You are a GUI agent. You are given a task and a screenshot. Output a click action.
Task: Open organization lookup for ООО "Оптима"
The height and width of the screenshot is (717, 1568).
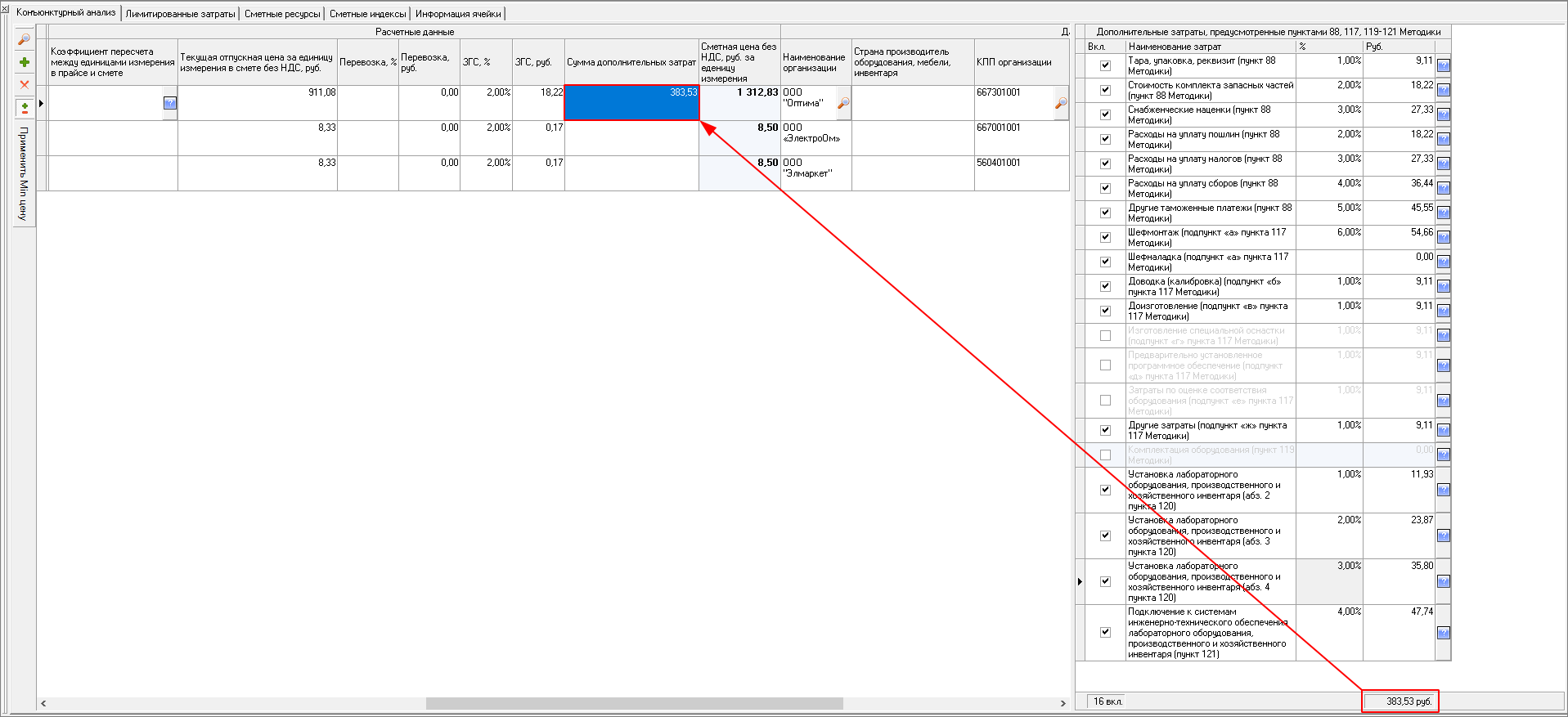842,103
